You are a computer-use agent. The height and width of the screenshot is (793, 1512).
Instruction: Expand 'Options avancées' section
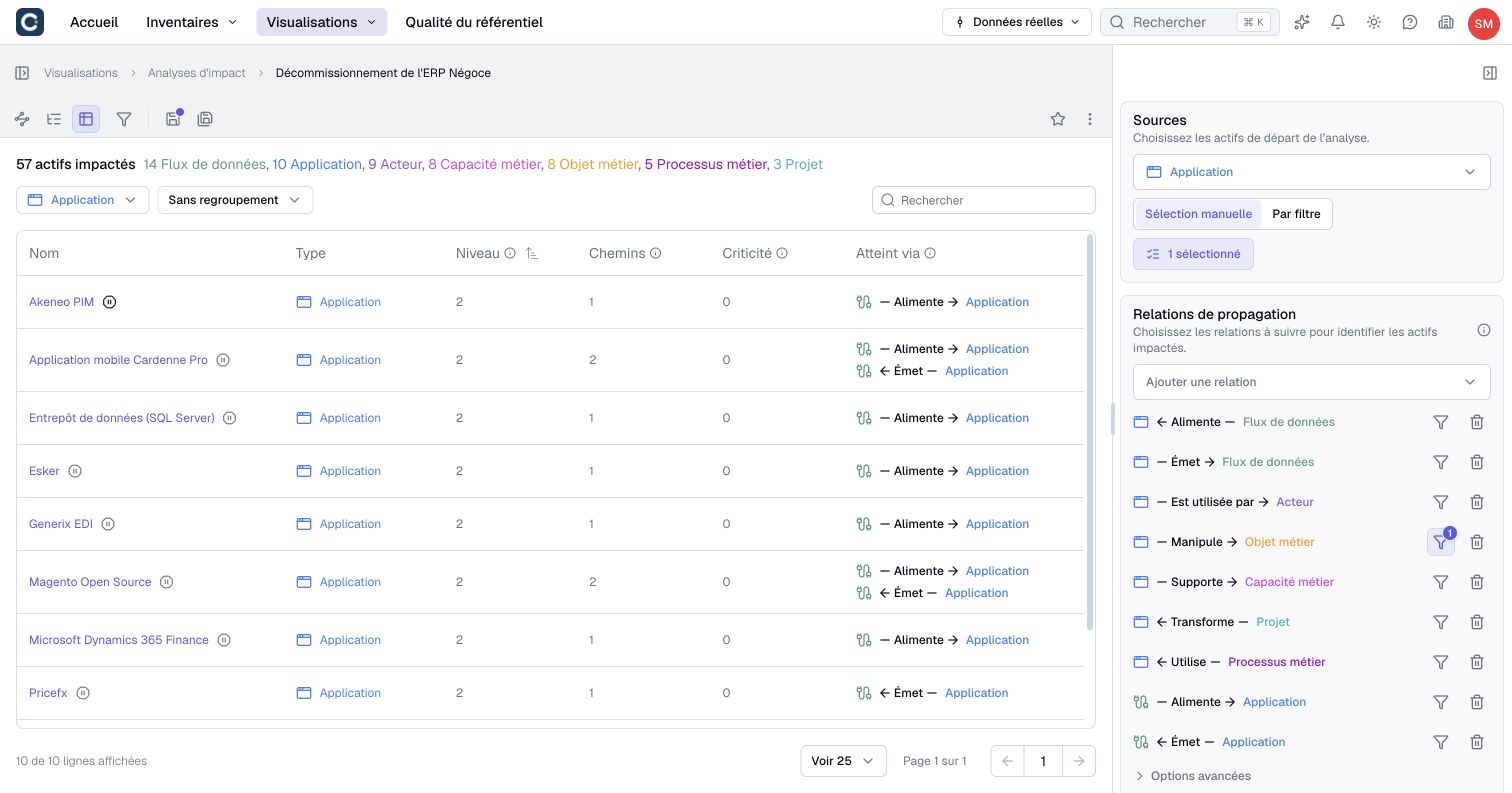tap(1193, 776)
